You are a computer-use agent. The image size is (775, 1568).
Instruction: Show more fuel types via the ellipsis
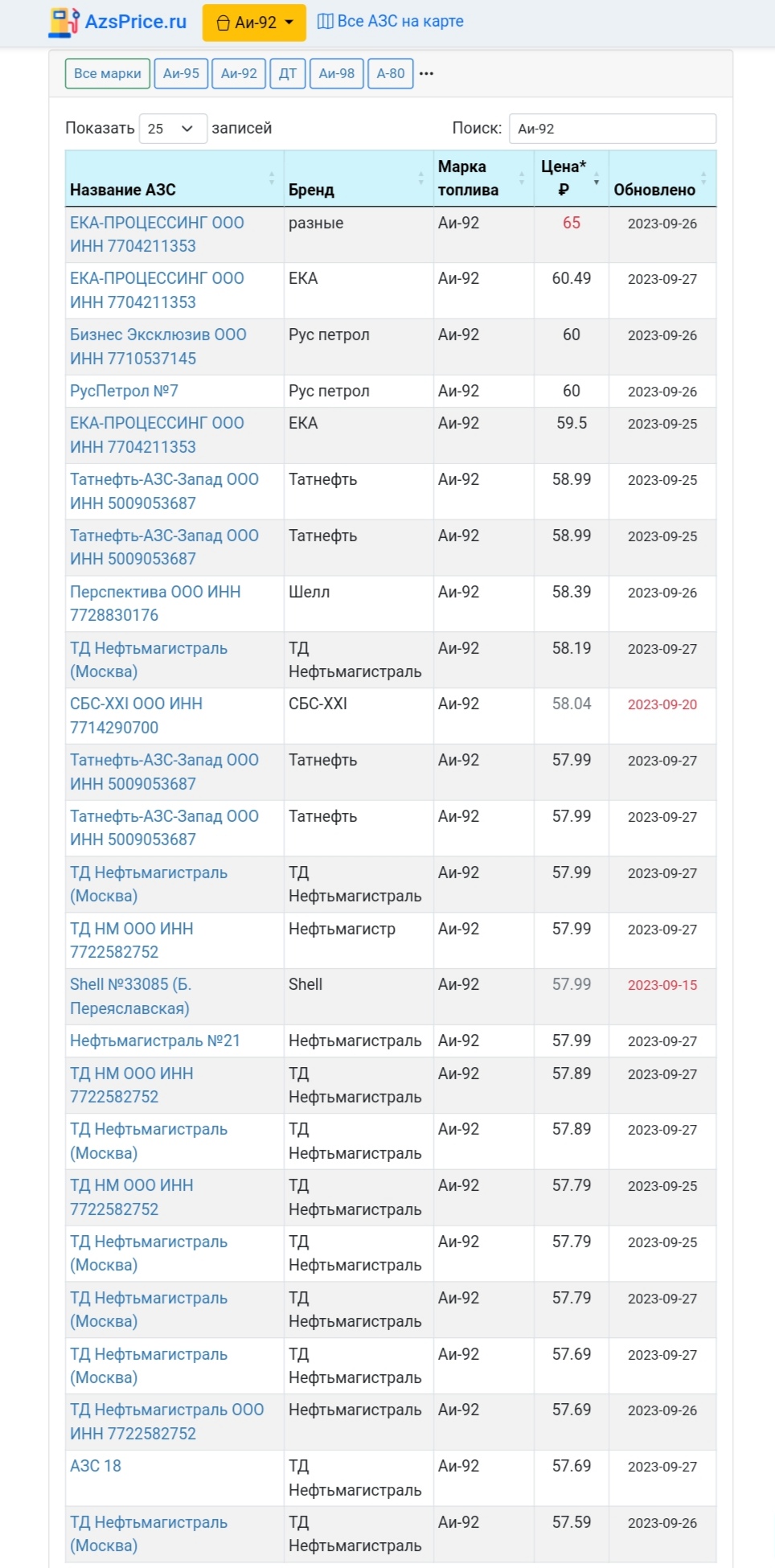[427, 74]
